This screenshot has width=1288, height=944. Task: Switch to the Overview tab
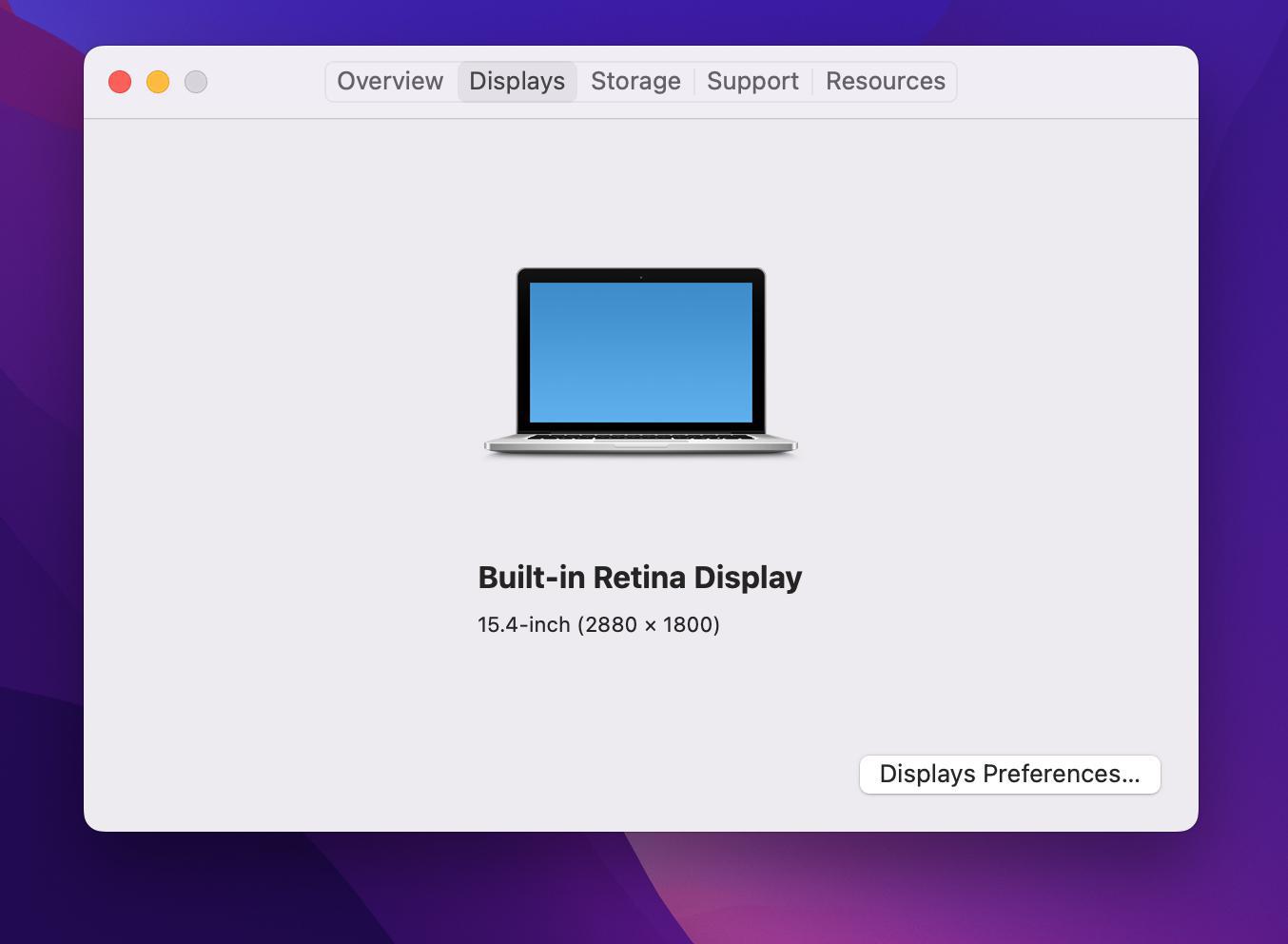390,82
